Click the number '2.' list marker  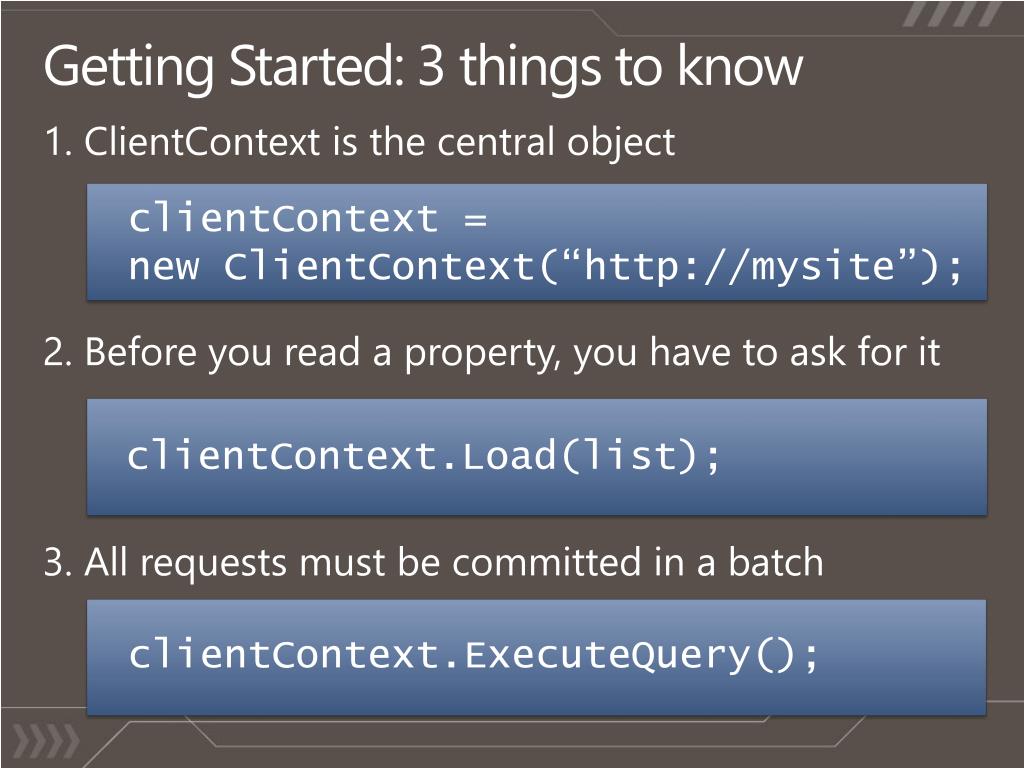pyautogui.click(x=57, y=353)
